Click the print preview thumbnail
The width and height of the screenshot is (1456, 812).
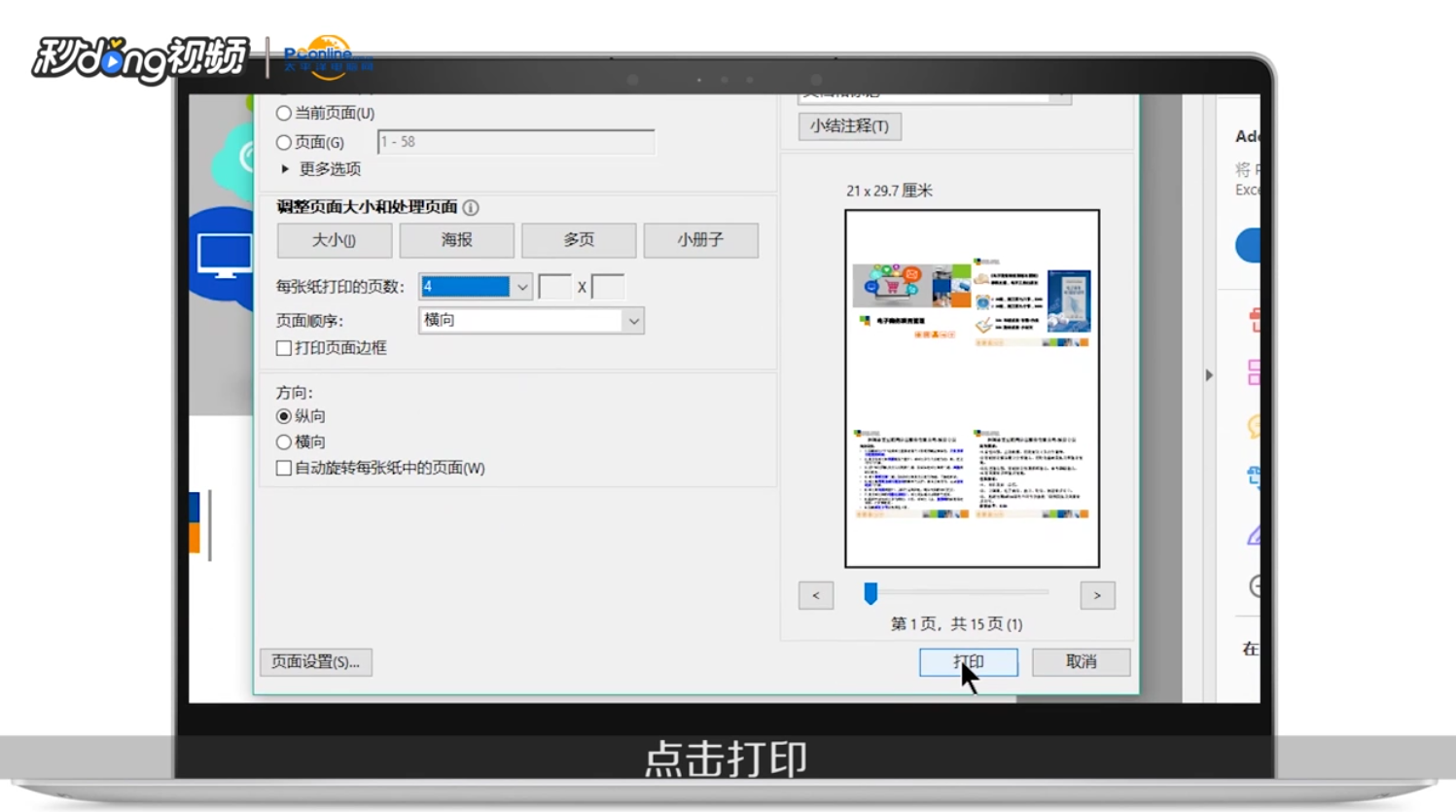[x=972, y=389]
